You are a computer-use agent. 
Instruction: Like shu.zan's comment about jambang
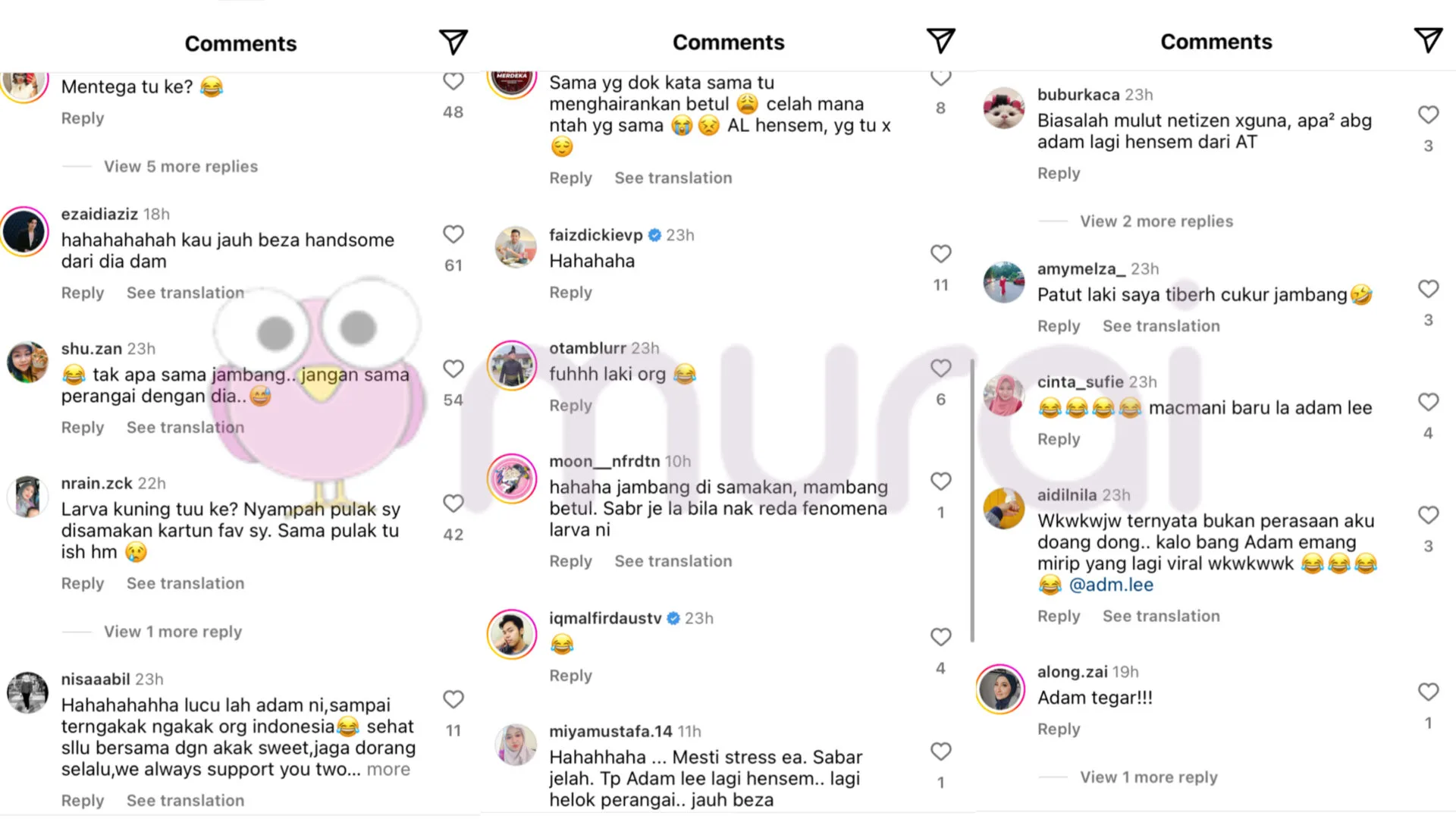[x=453, y=369]
